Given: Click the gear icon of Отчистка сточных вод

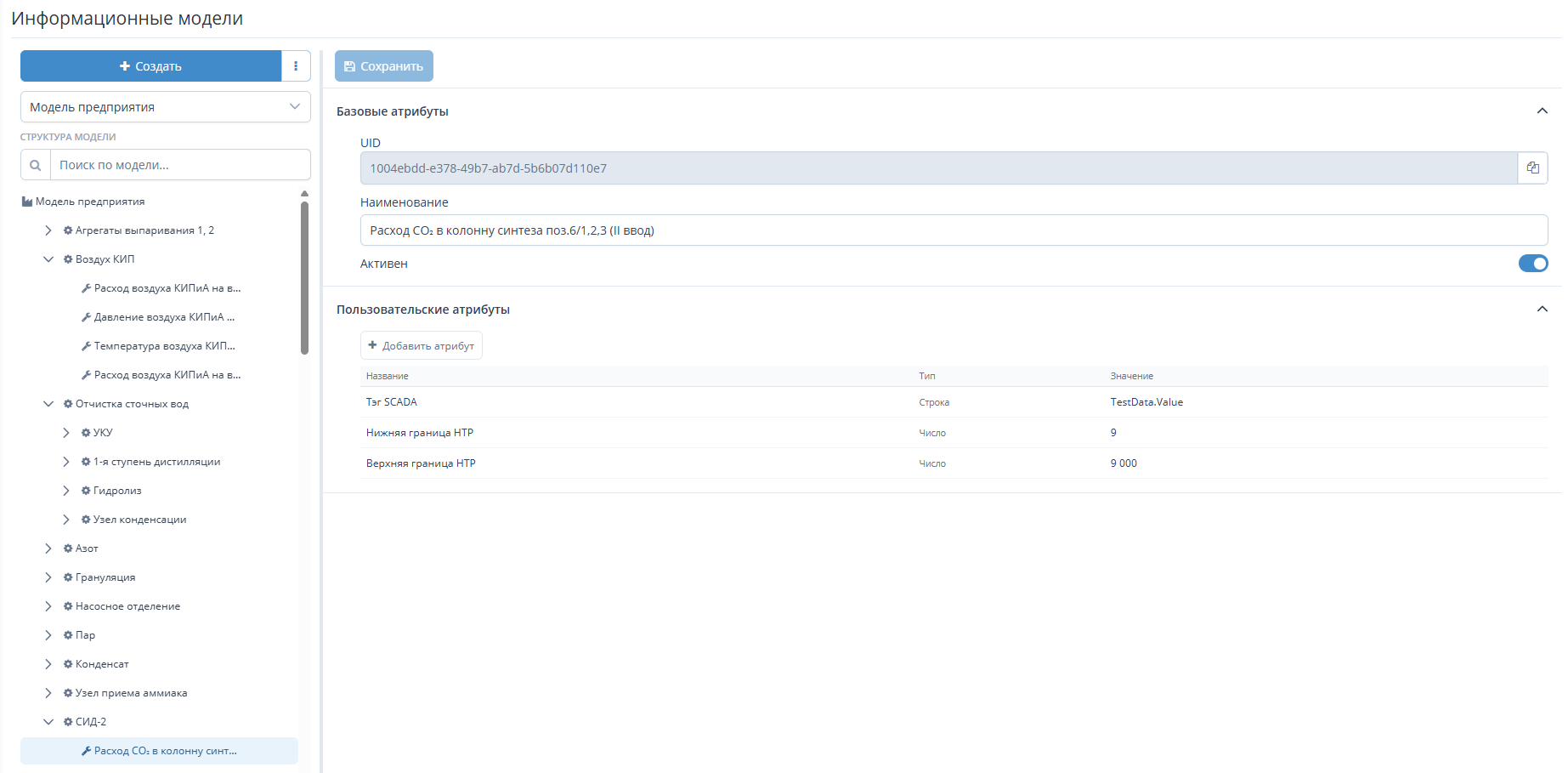Looking at the screenshot, I should pos(68,404).
